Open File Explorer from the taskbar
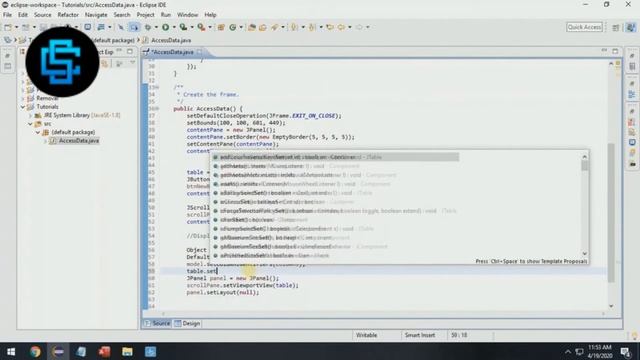 coord(127,351)
